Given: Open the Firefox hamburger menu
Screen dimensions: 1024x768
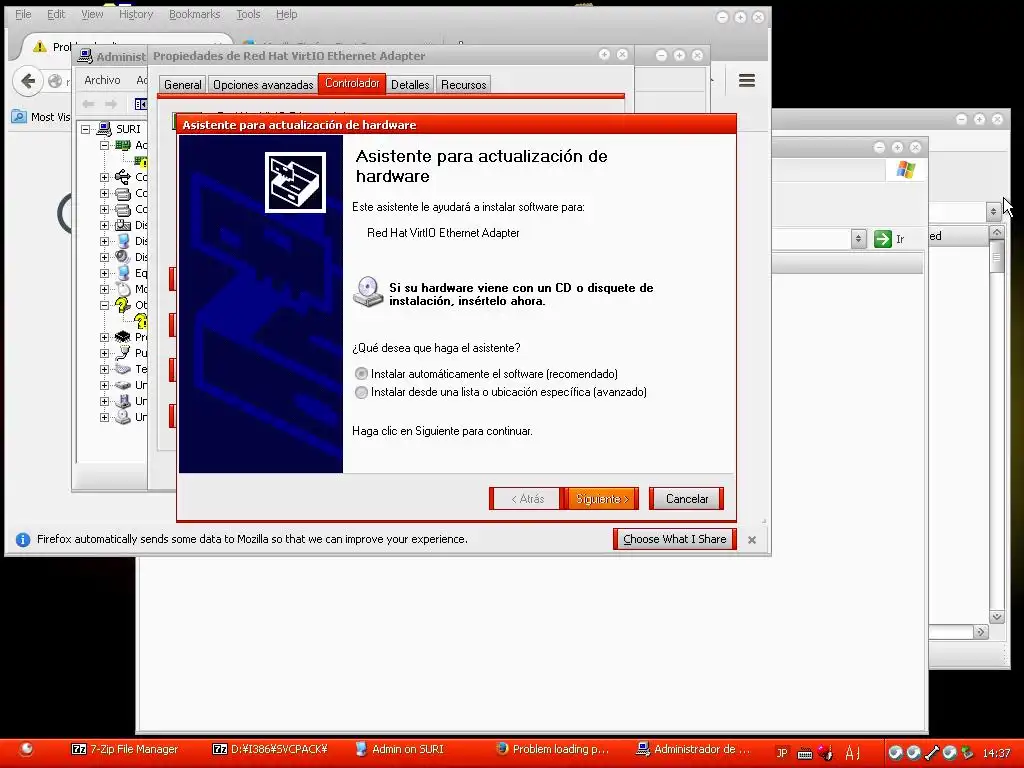Looking at the screenshot, I should pos(746,80).
